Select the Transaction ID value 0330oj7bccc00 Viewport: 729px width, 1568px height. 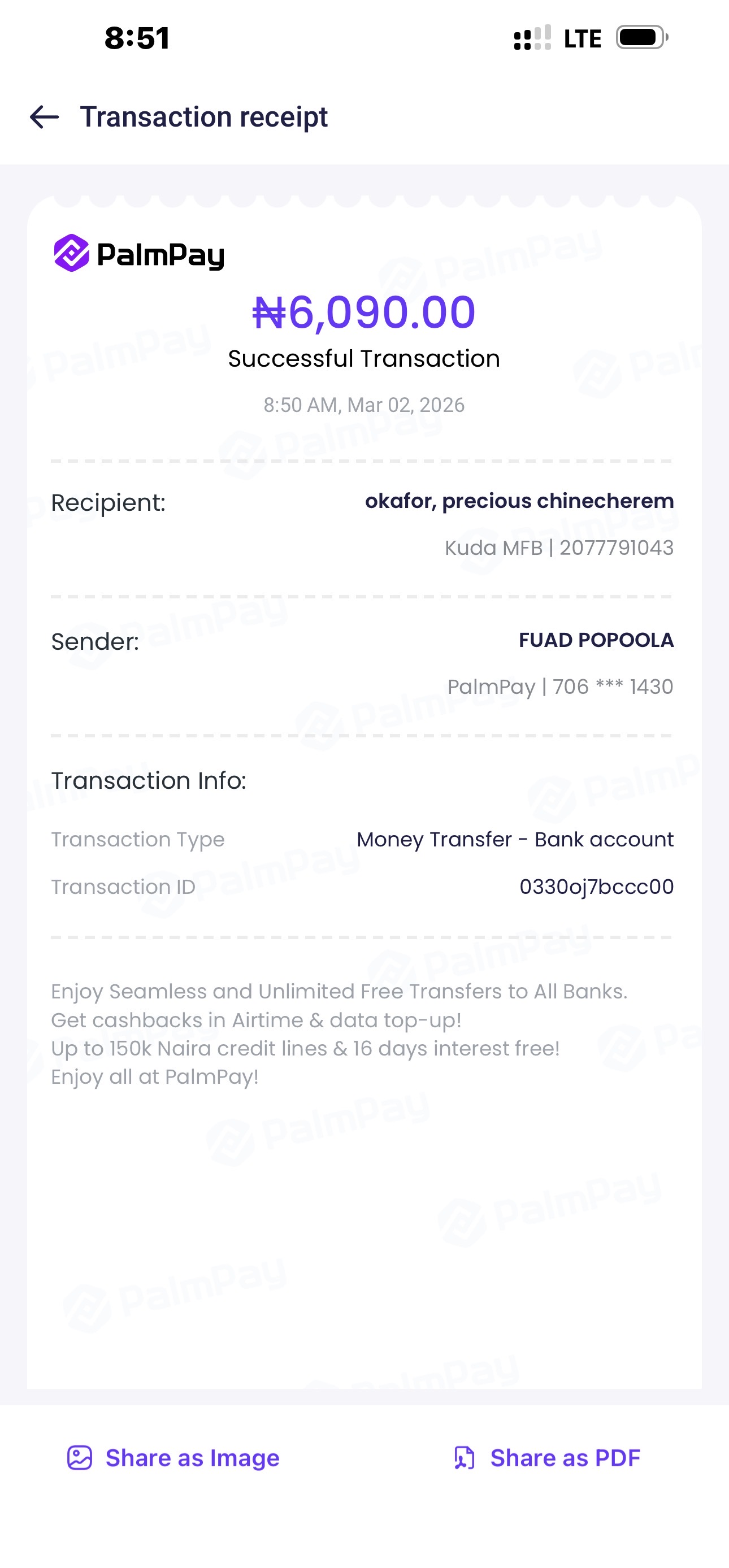596,887
